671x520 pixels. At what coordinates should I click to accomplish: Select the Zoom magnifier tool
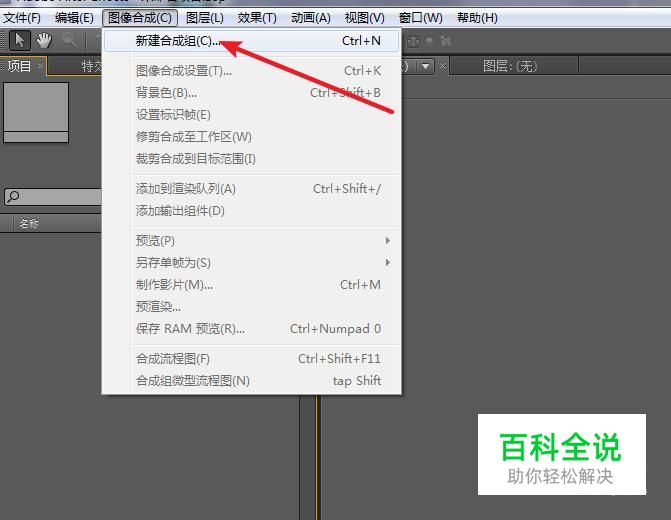click(x=69, y=41)
